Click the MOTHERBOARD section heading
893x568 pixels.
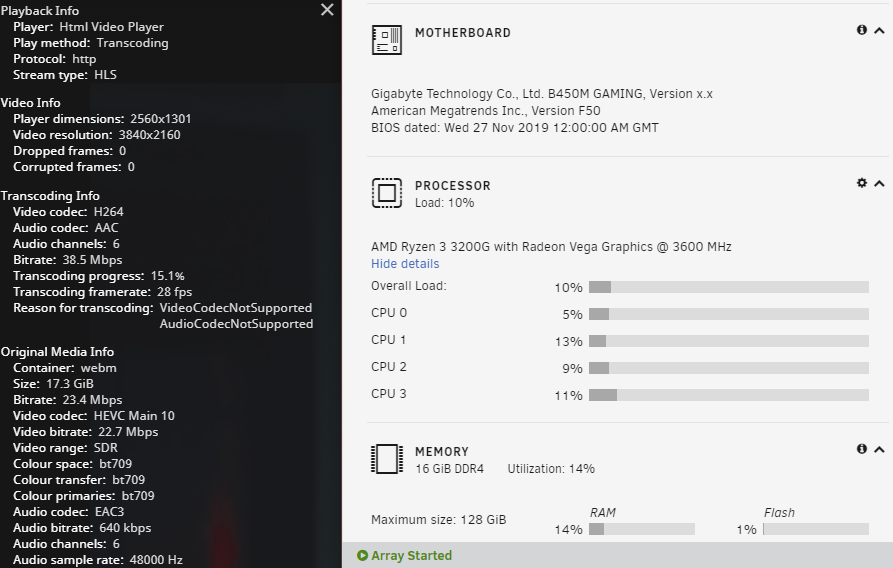pyautogui.click(x=462, y=33)
